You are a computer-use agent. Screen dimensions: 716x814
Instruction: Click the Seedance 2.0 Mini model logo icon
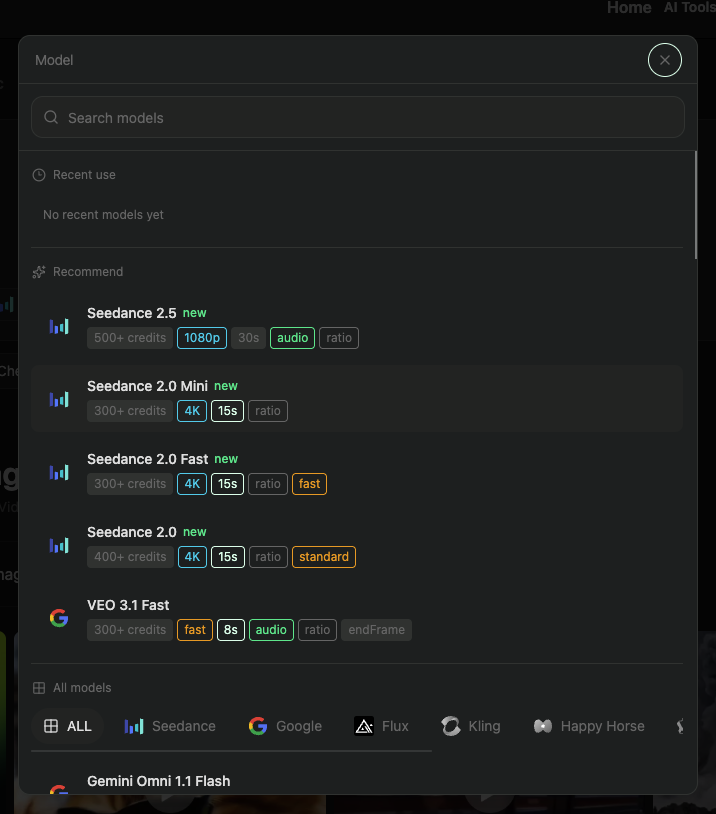59,399
